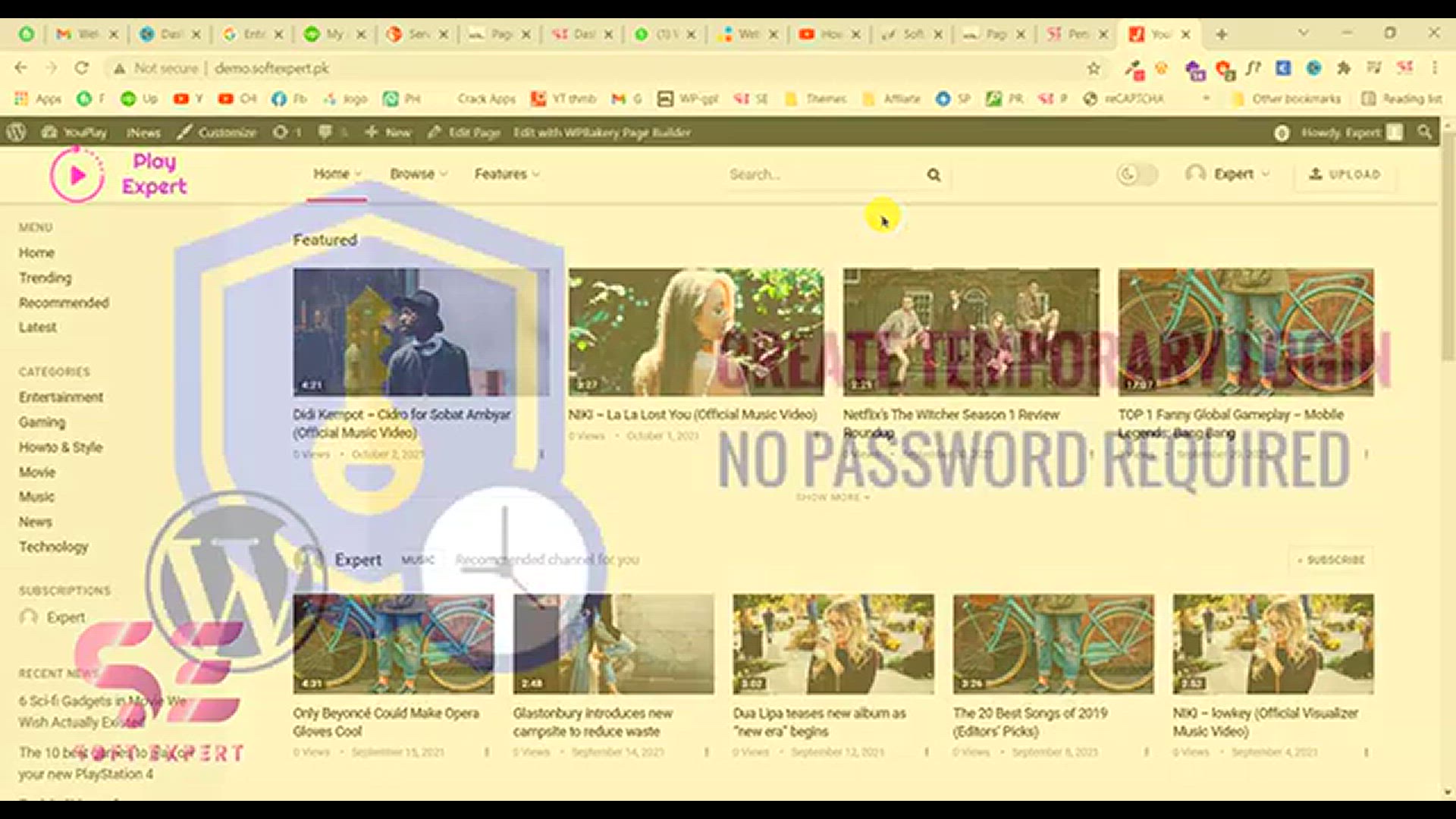
Task: Open the three-dot menu on Beyoncé video
Action: [x=487, y=752]
